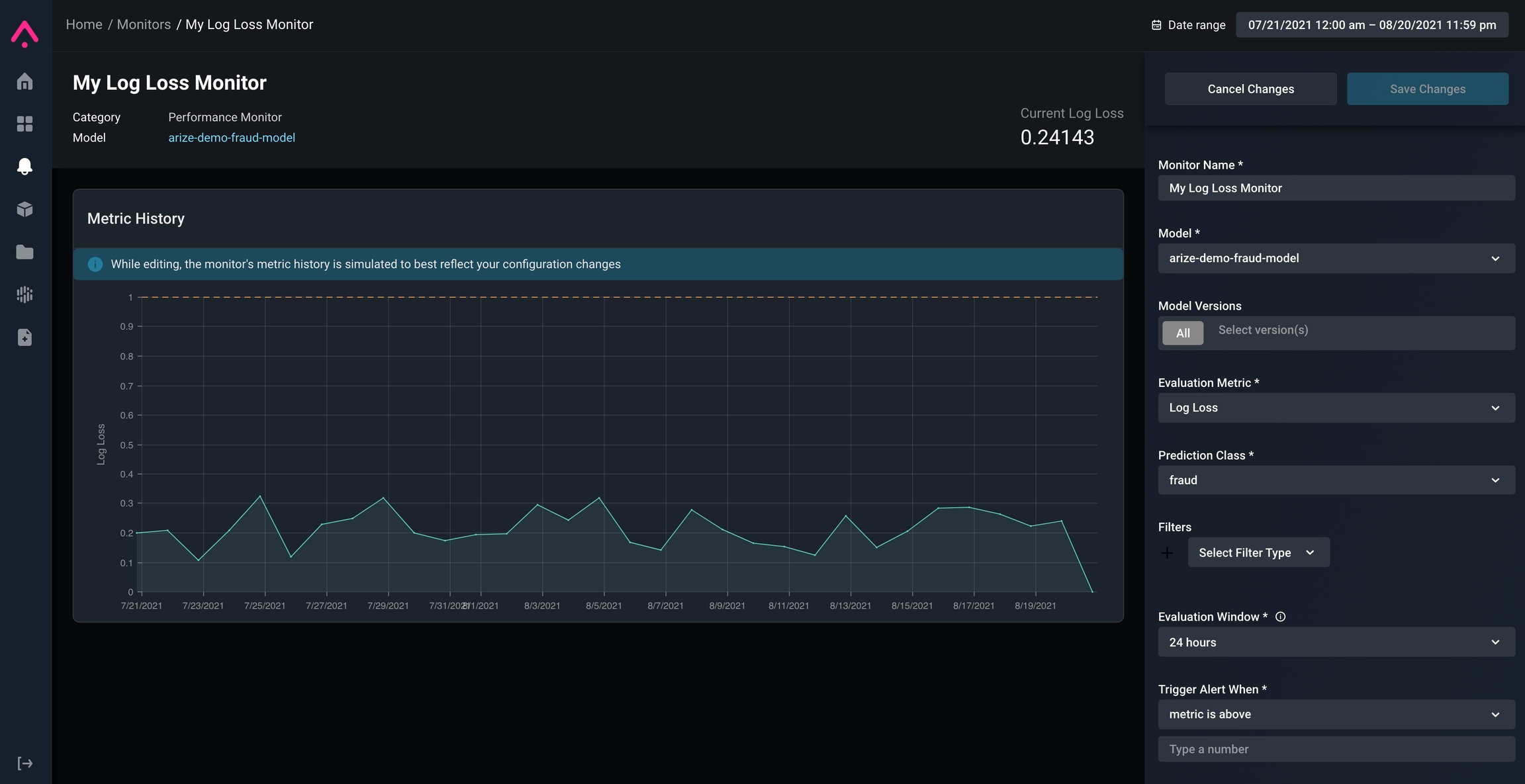1525x784 pixels.
Task: Expand the Prediction Class dropdown
Action: (x=1336, y=480)
